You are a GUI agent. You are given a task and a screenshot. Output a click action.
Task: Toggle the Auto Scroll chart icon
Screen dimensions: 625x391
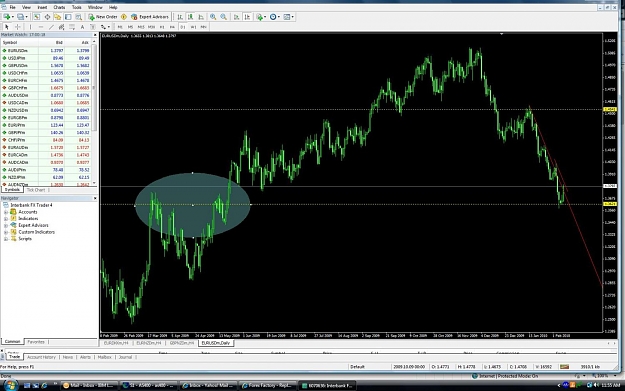tap(237, 17)
